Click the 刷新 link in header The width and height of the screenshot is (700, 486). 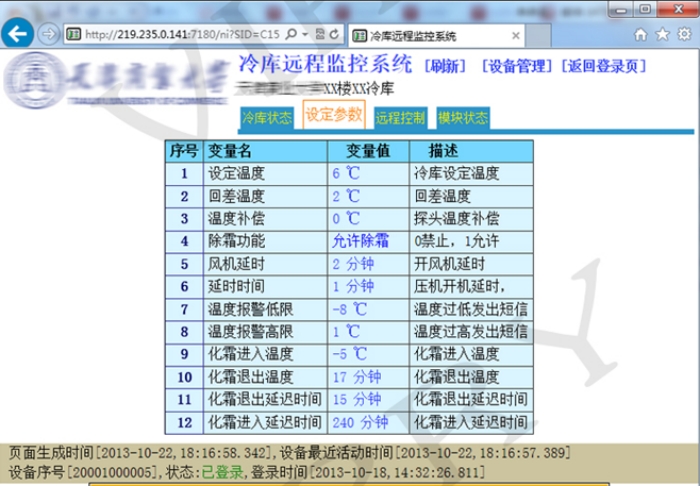coord(446,67)
